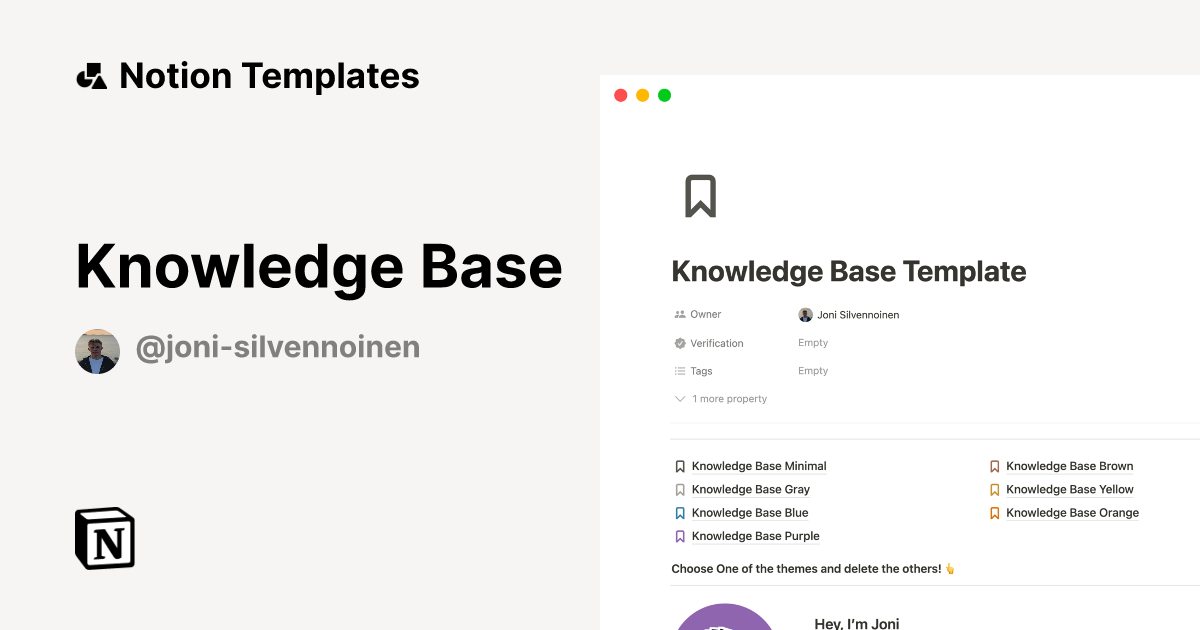This screenshot has height=630, width=1200.
Task: Click Empty value for Verification property
Action: pos(813,343)
